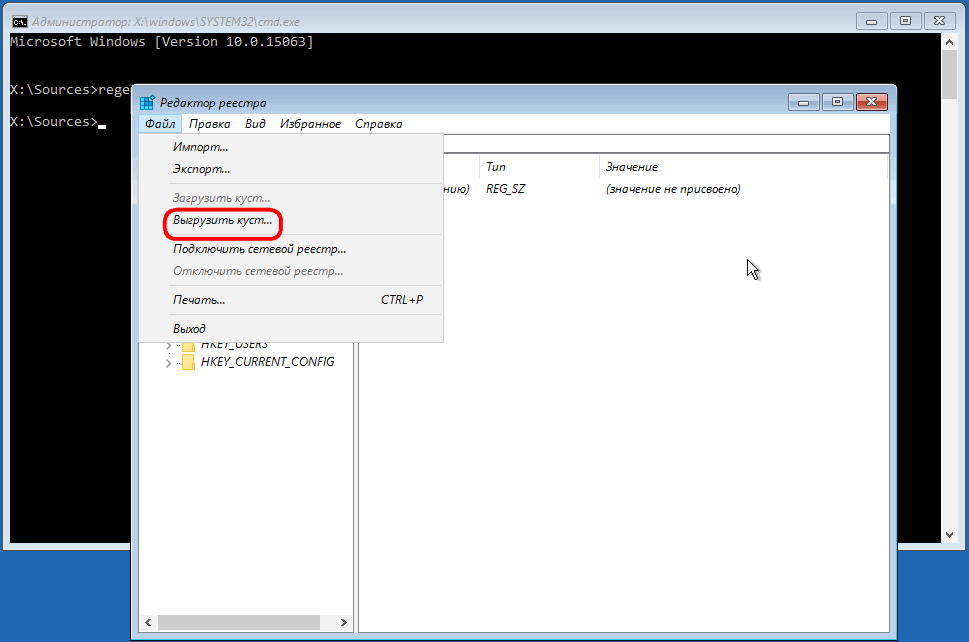Click the CTRL+P shortcut label
Viewport: 969px width, 642px height.
(x=402, y=300)
